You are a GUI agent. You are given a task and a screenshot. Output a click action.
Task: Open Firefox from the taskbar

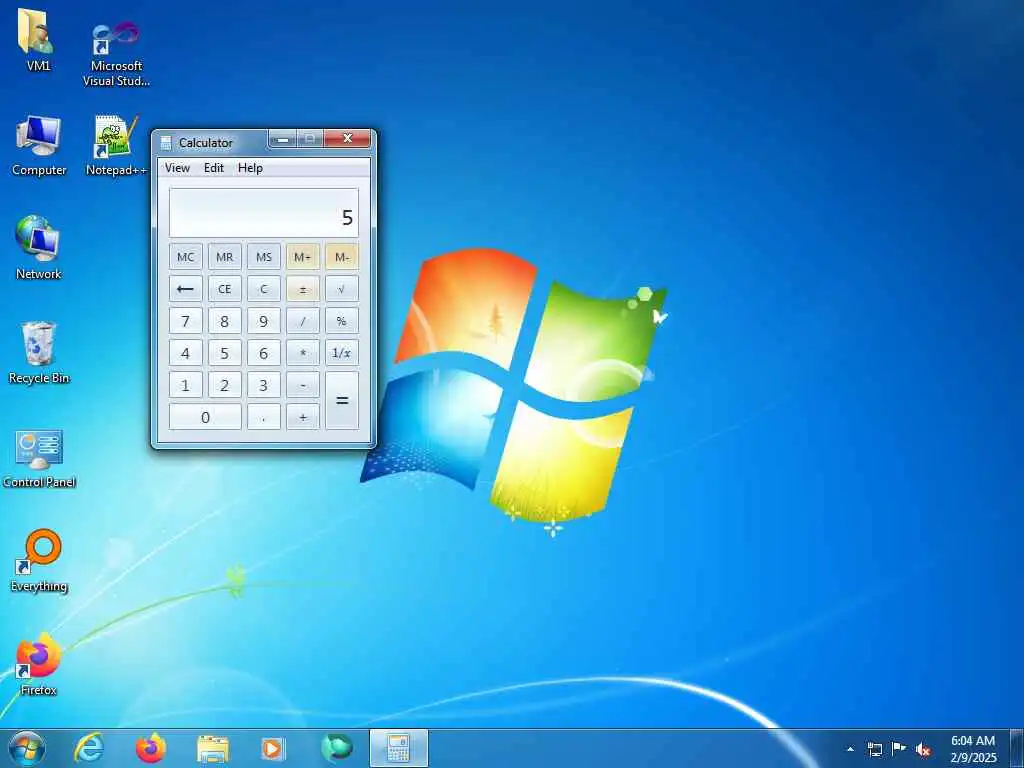(x=151, y=748)
